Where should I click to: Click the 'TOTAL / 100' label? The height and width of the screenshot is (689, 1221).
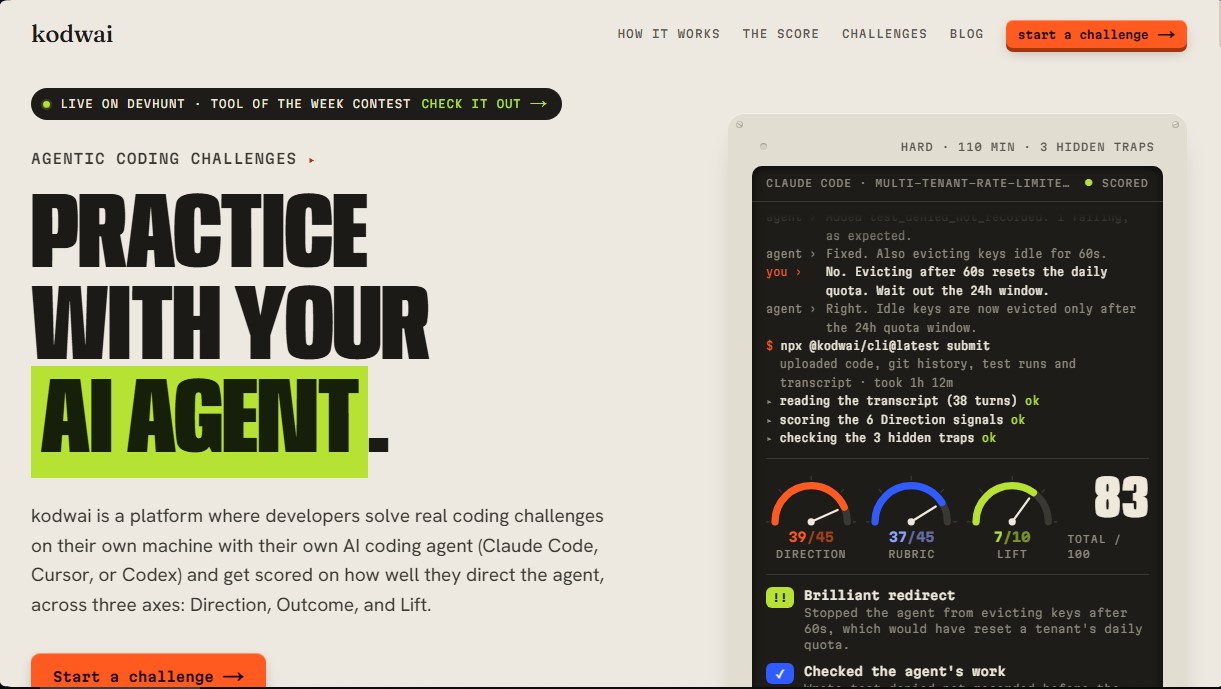pyautogui.click(x=1094, y=546)
